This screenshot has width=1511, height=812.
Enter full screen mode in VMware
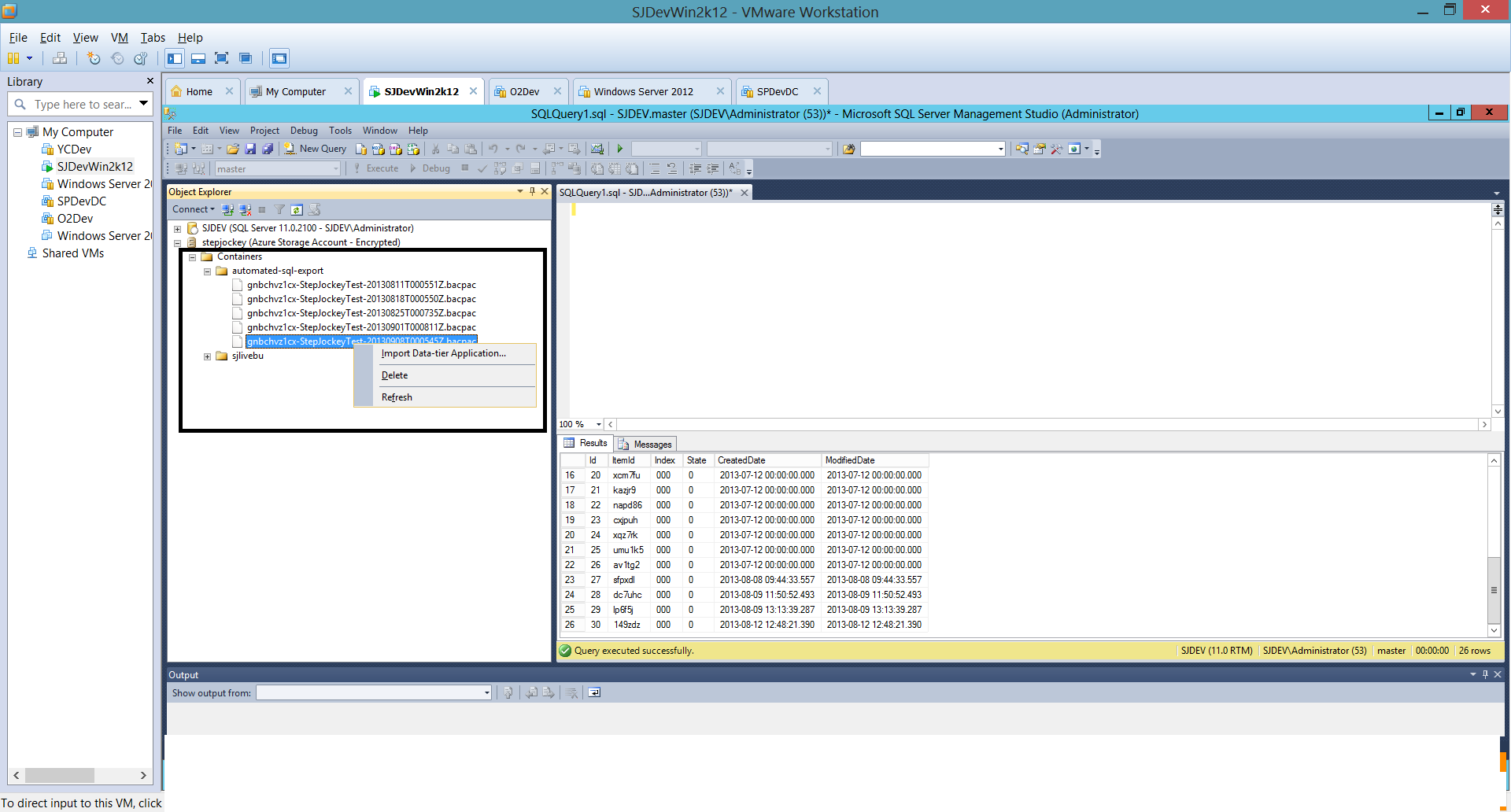[x=222, y=58]
